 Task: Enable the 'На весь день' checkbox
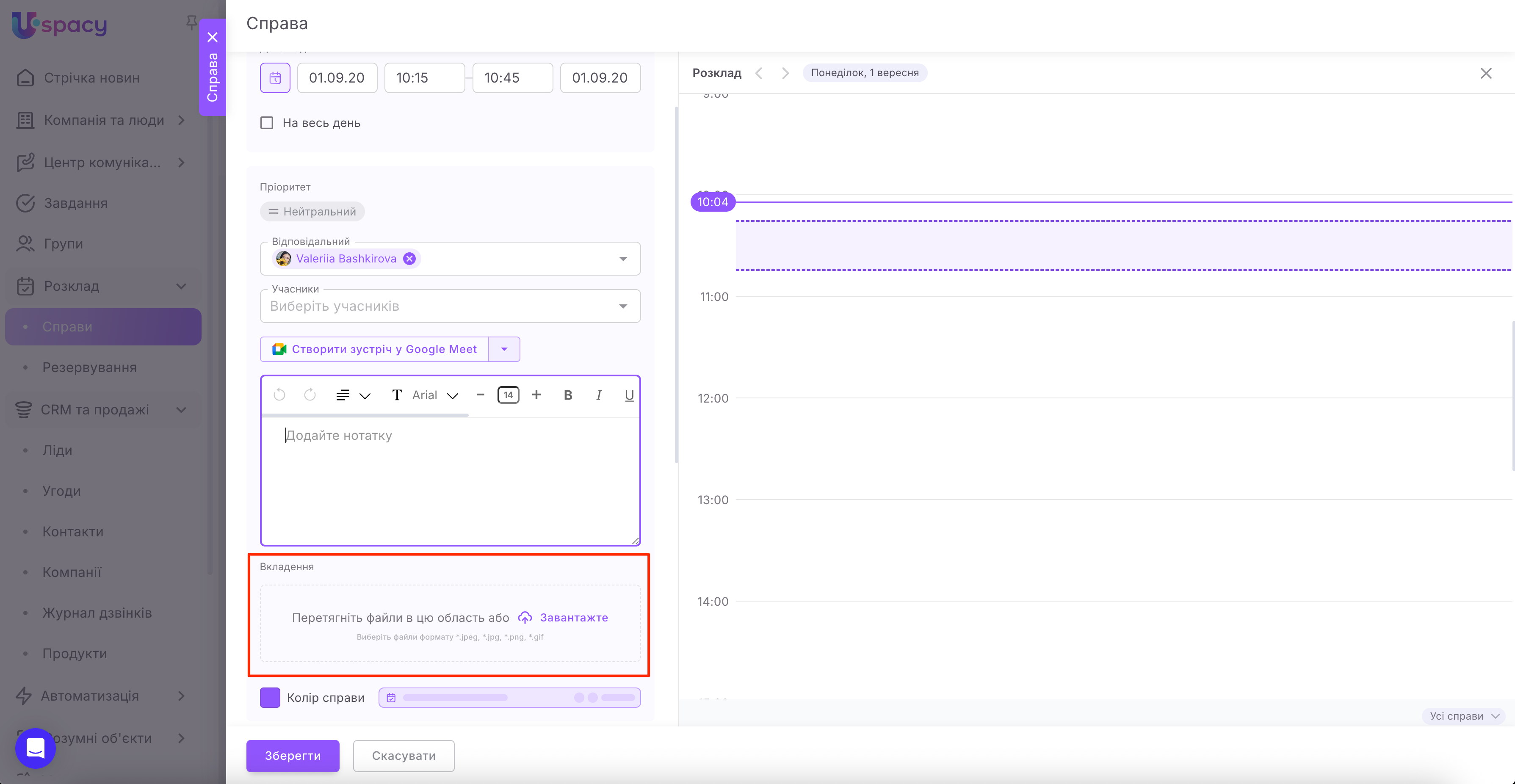click(267, 123)
